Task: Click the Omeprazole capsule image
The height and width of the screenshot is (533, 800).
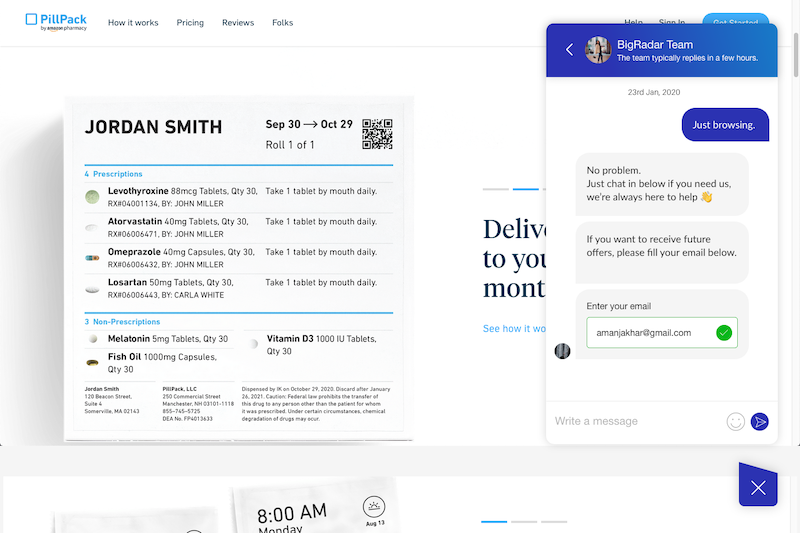Action: [92, 258]
